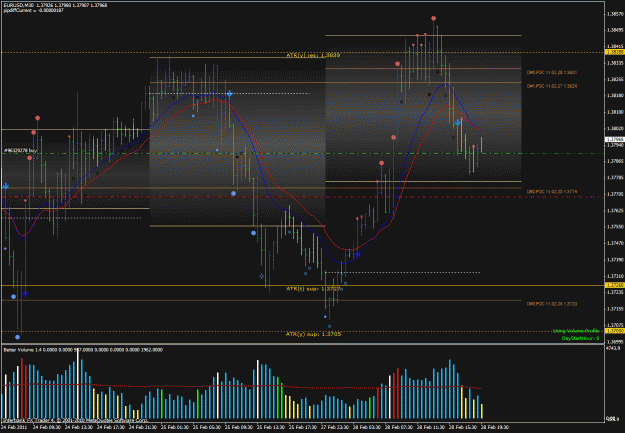Click the ATR(y) res 1.3839 label
The width and height of the screenshot is (625, 433).
(313, 55)
